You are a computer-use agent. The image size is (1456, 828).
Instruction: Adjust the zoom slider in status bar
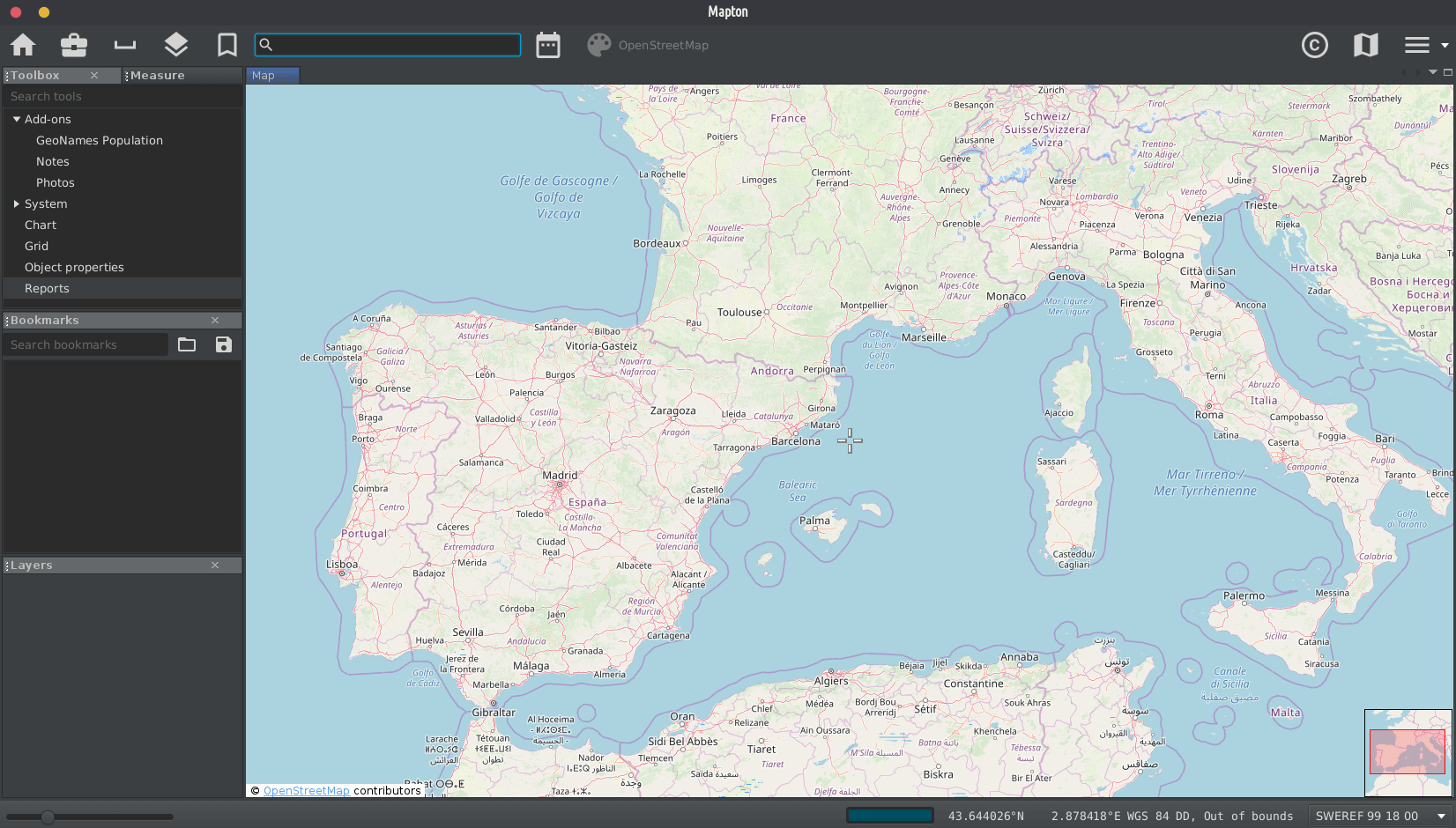click(x=48, y=817)
